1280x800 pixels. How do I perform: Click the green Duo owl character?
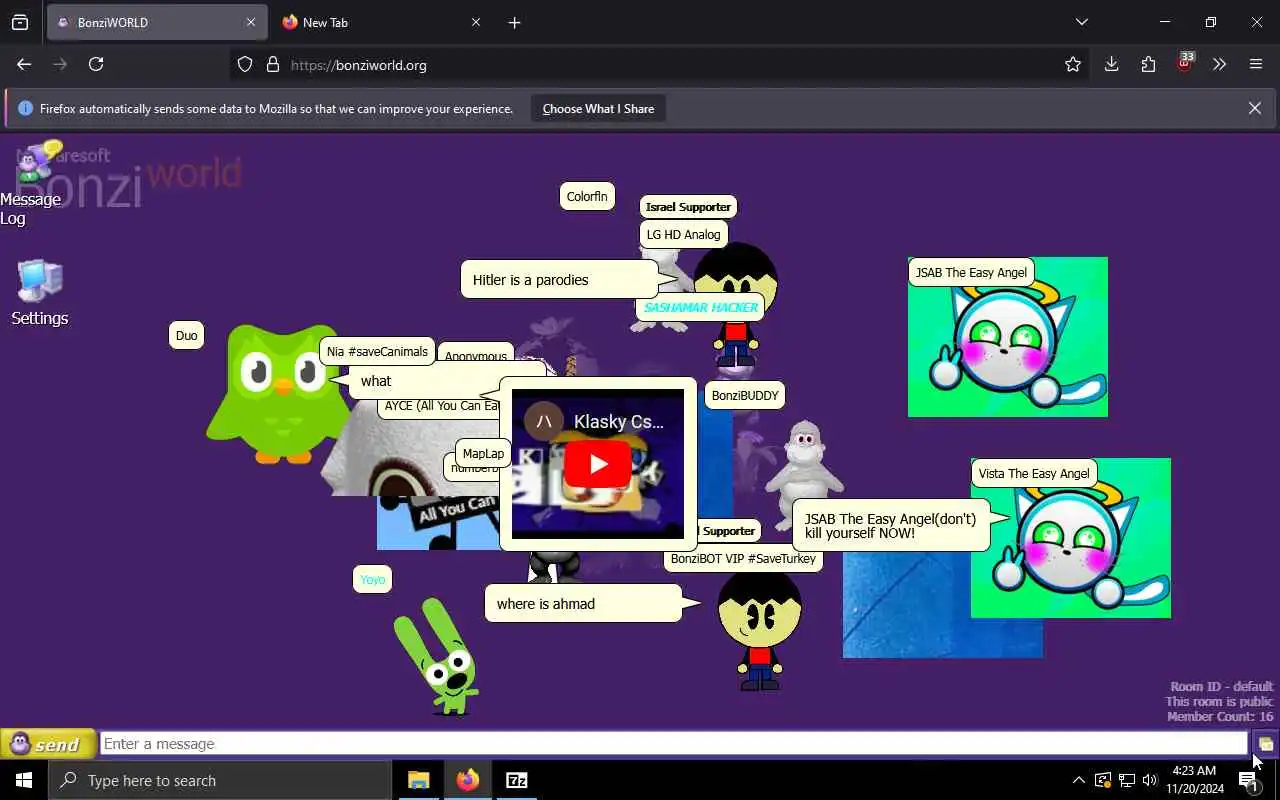[x=278, y=393]
